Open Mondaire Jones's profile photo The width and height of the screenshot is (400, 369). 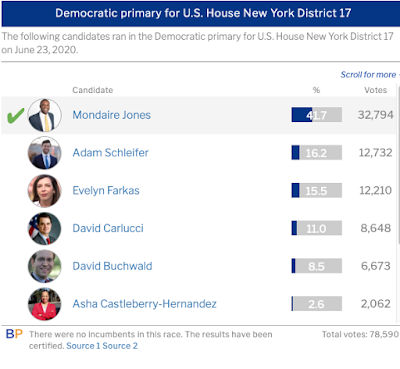pos(44,115)
